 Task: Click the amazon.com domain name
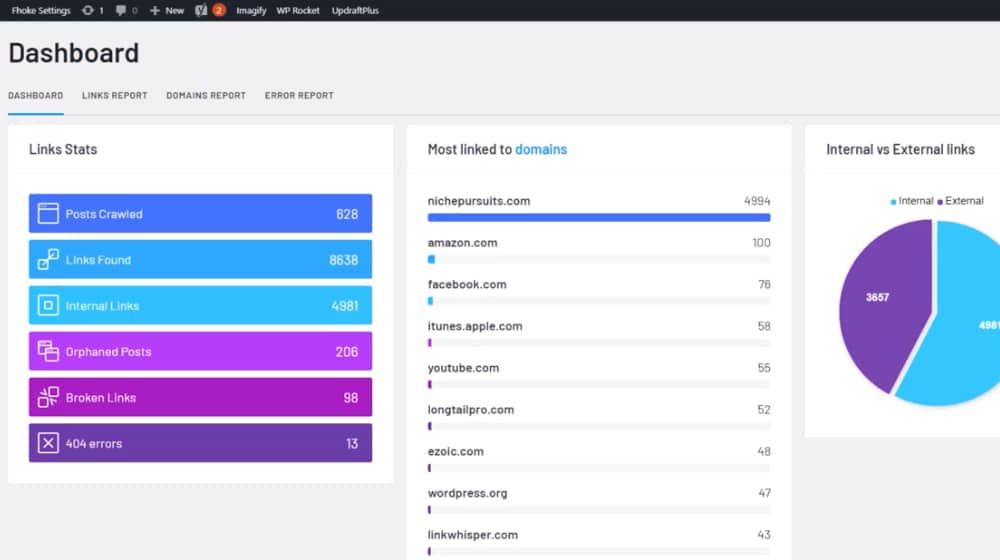tap(462, 243)
